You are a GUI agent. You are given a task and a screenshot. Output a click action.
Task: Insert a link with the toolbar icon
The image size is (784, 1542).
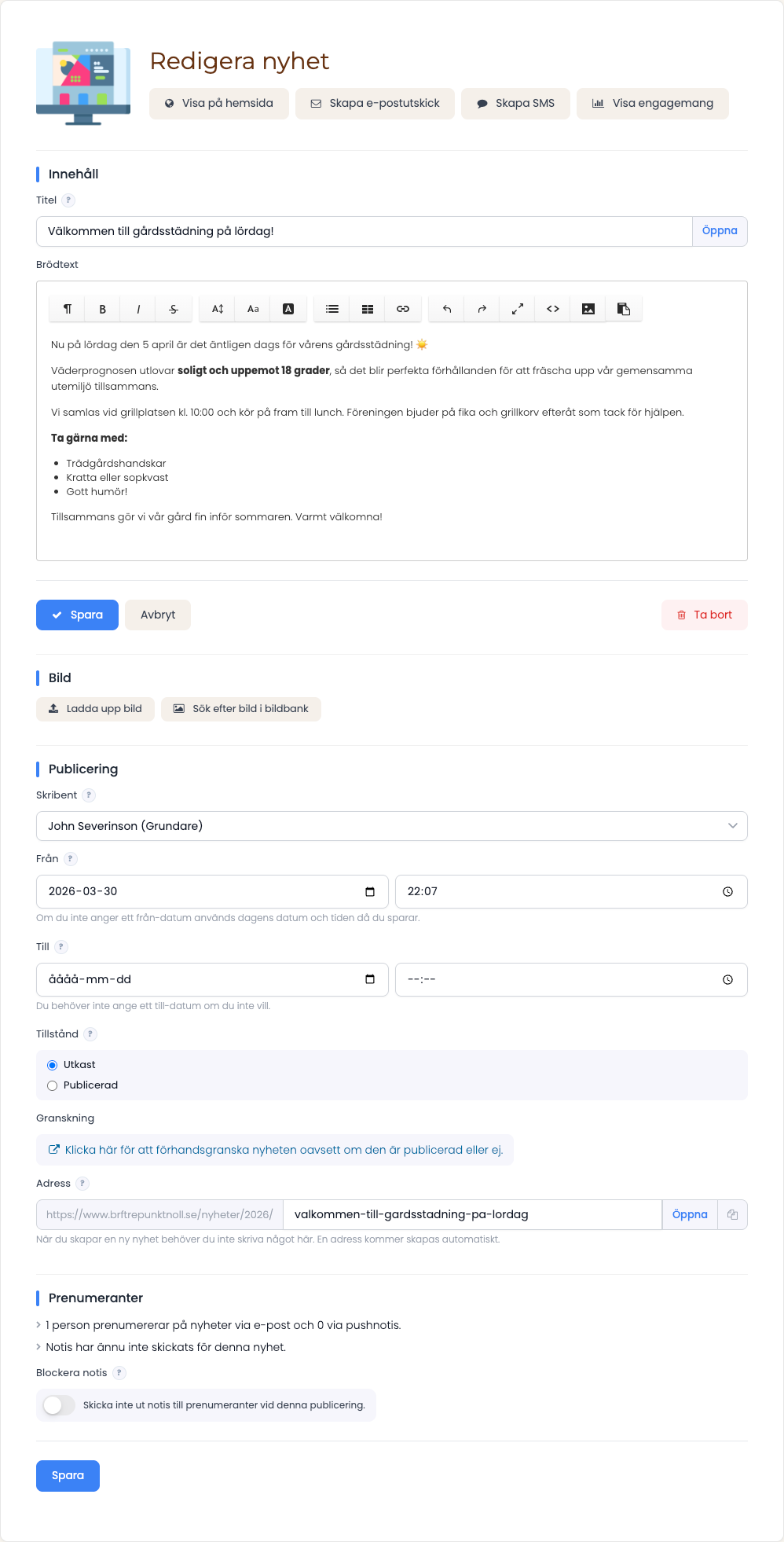(x=403, y=309)
